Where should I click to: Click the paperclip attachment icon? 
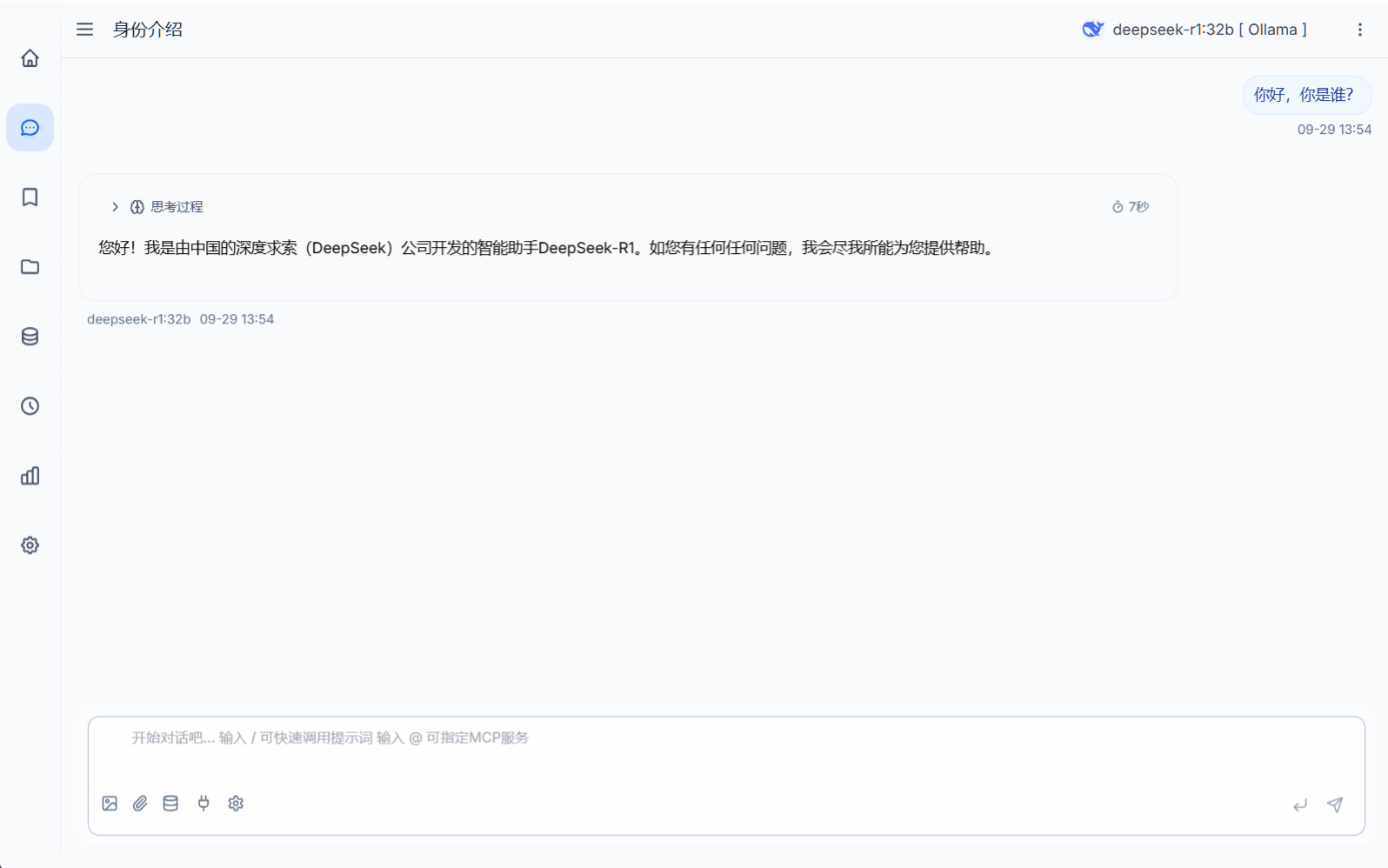(x=140, y=804)
